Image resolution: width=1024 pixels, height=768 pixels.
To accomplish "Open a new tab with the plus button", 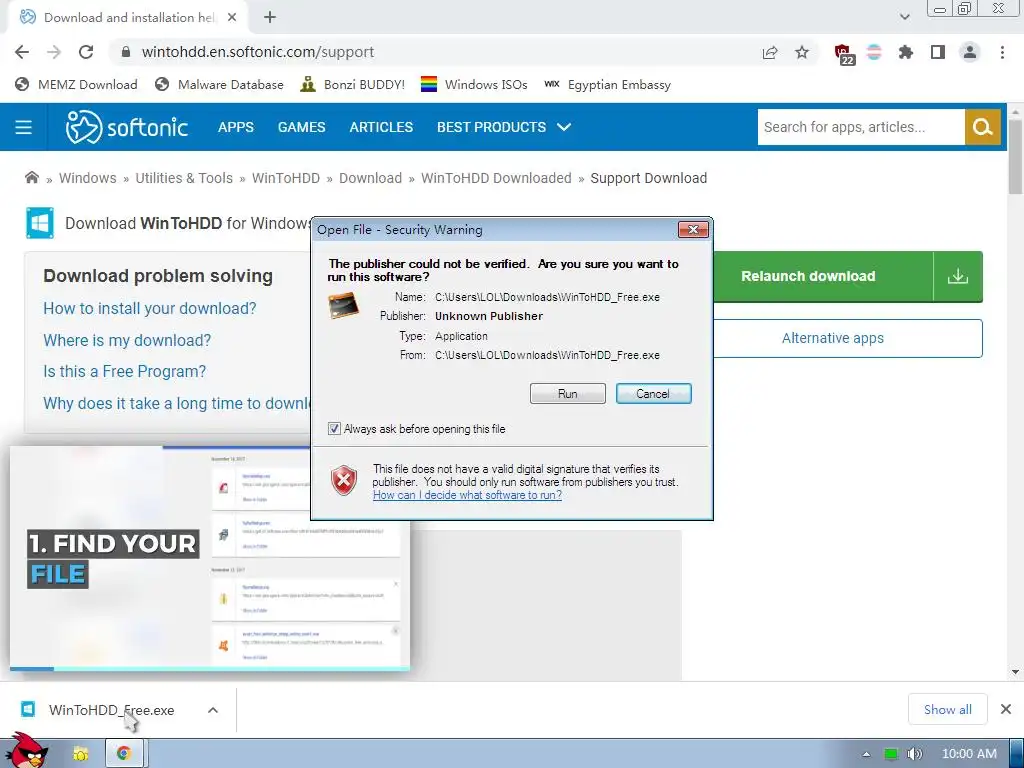I will (x=270, y=17).
